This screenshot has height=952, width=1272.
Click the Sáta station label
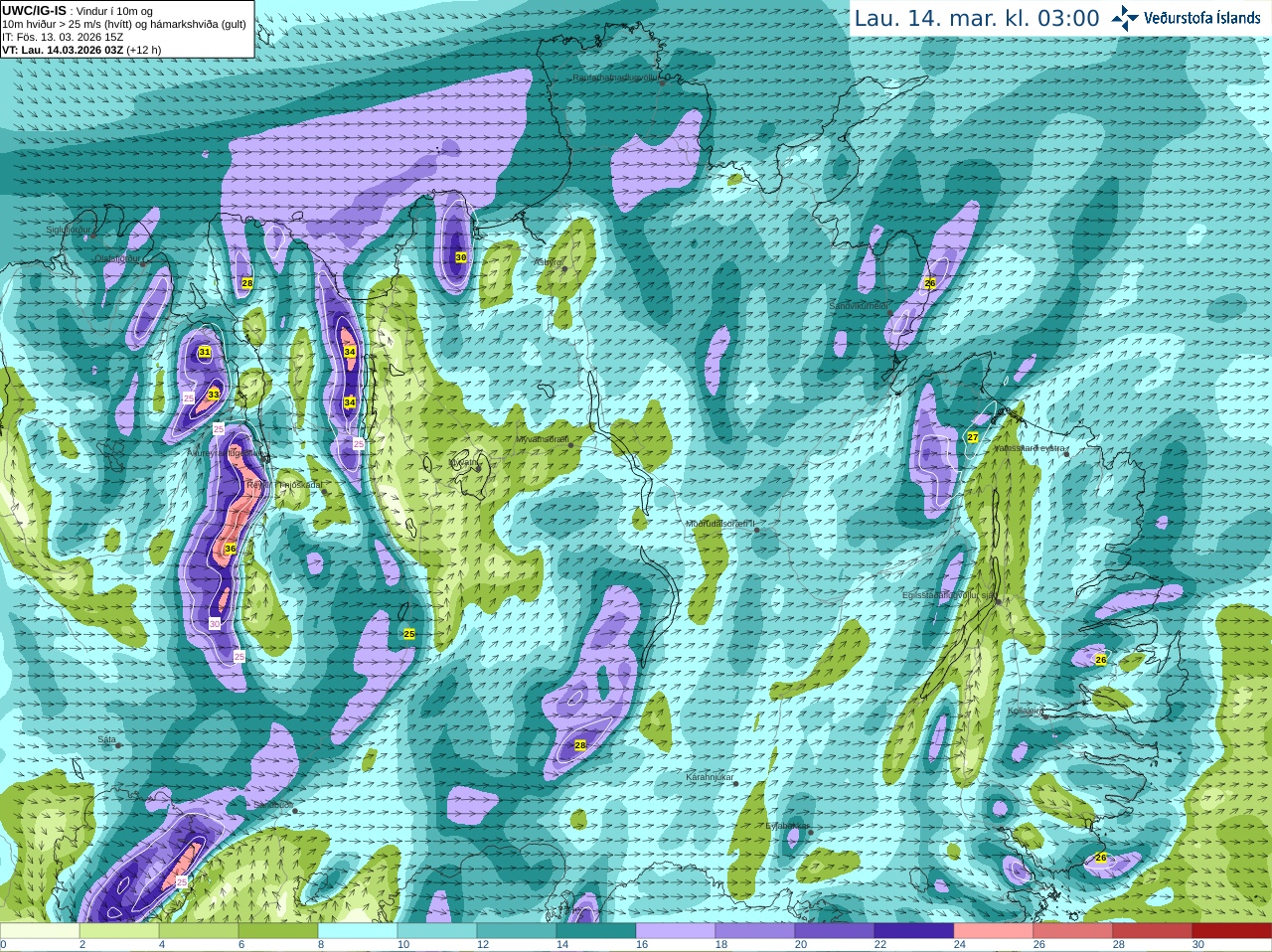tap(107, 740)
